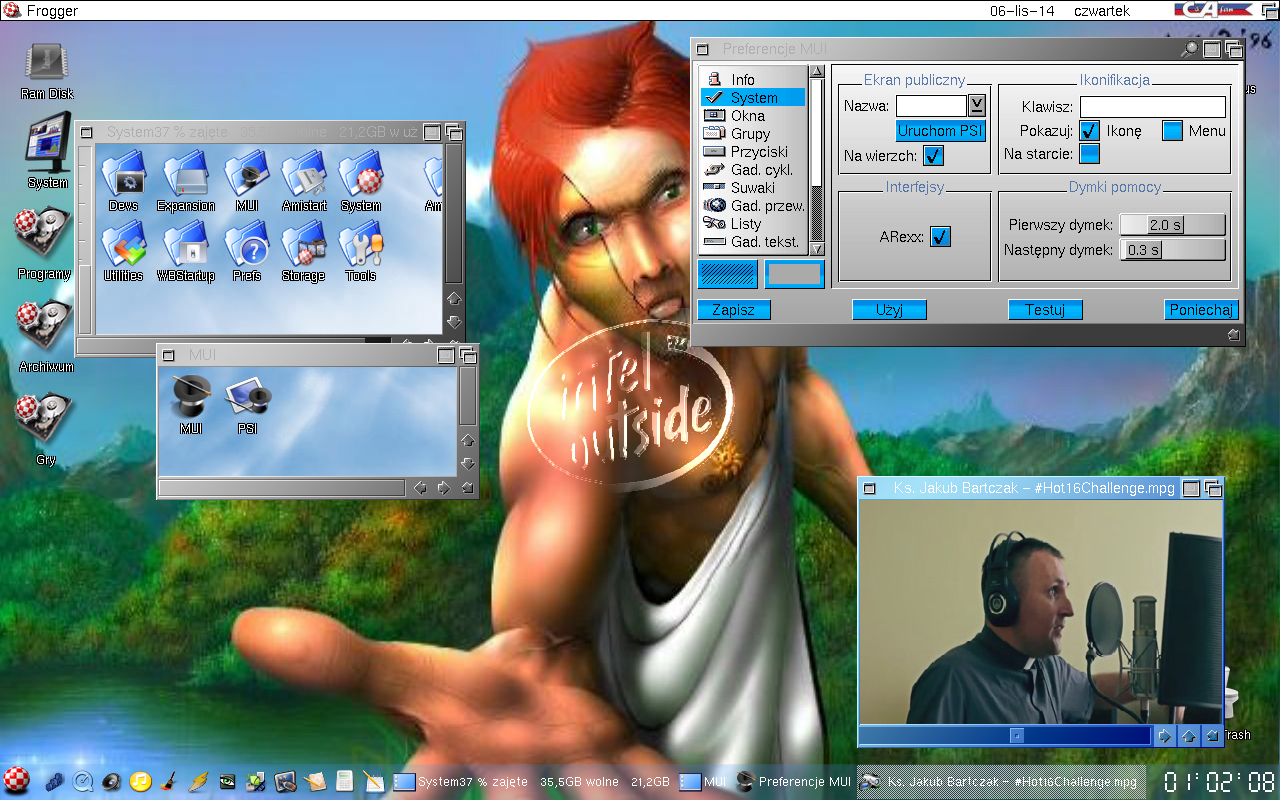
Task: Click the Poniechaj button
Action: [1201, 310]
